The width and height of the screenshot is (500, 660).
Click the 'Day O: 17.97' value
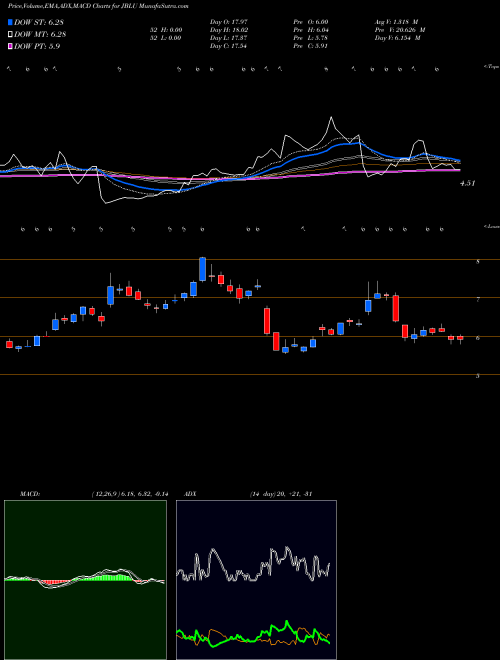[x=228, y=22]
